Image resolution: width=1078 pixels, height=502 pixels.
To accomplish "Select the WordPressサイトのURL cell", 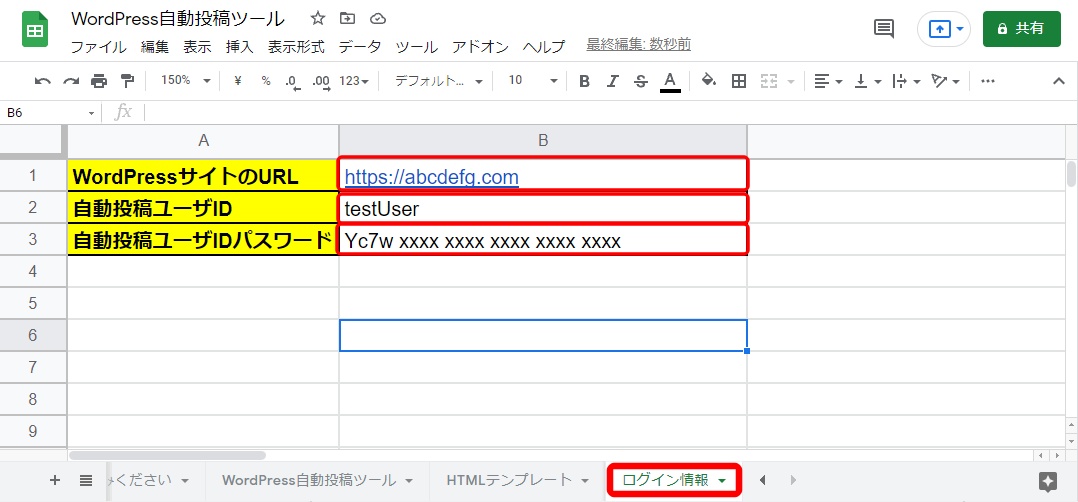I will click(203, 176).
